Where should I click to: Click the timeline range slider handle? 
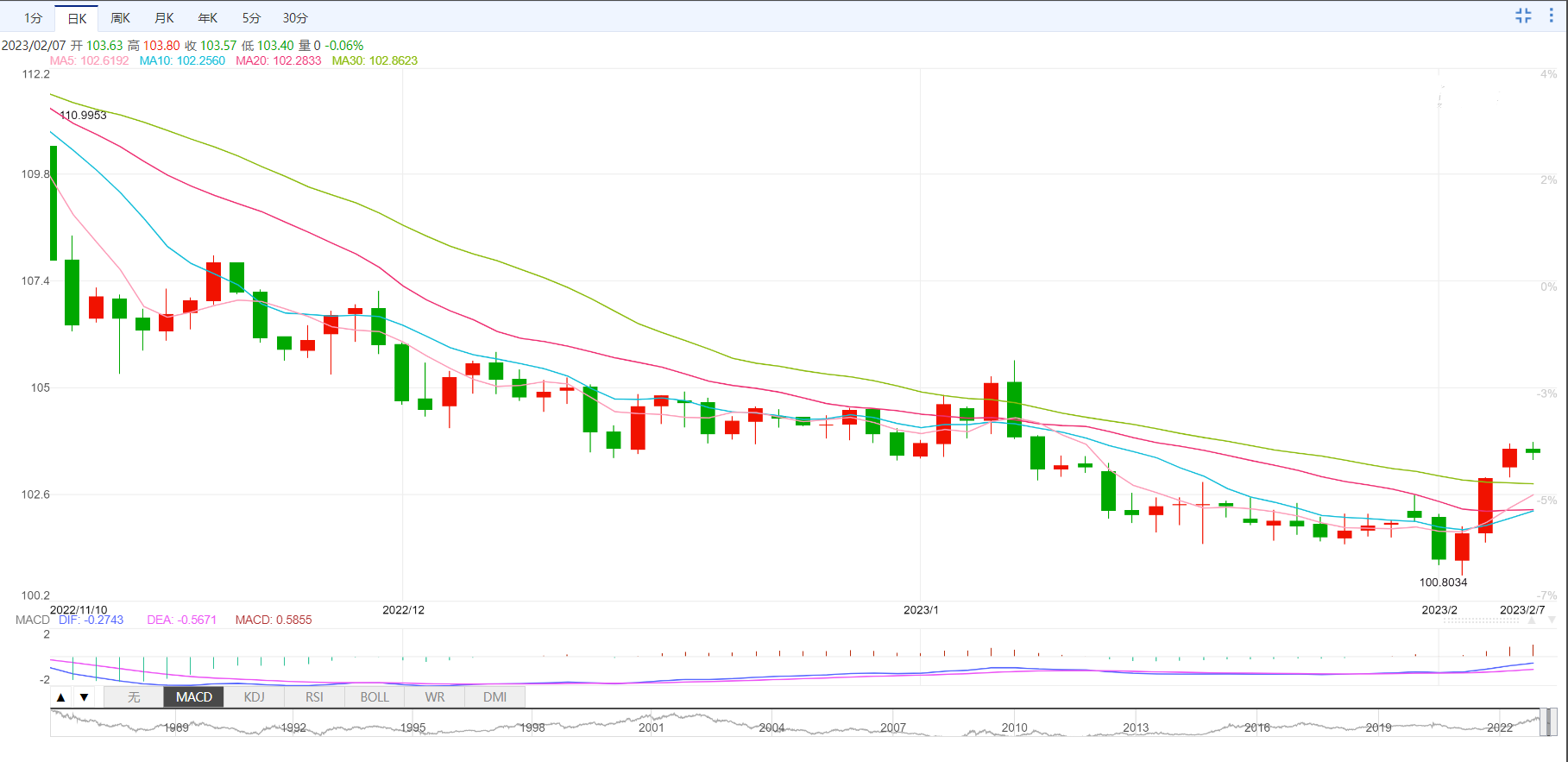[x=1550, y=722]
